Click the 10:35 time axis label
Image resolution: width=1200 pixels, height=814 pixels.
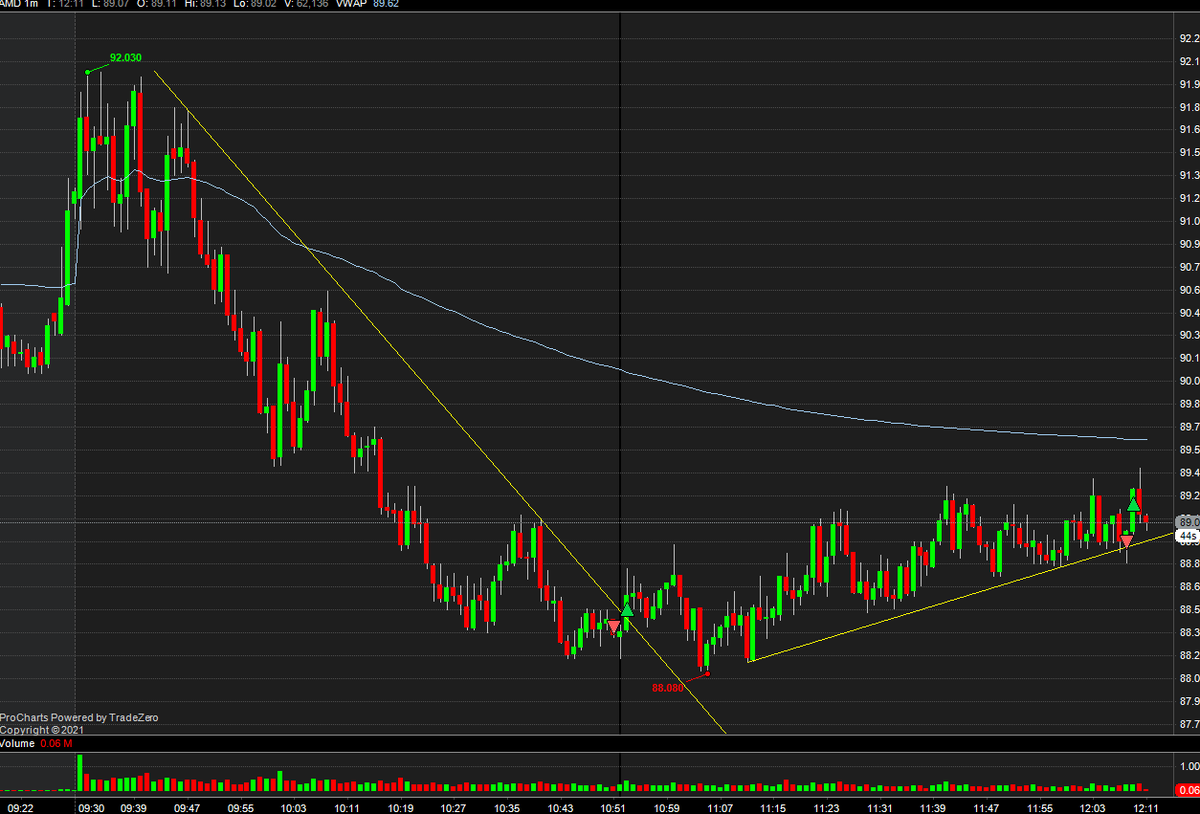click(507, 807)
